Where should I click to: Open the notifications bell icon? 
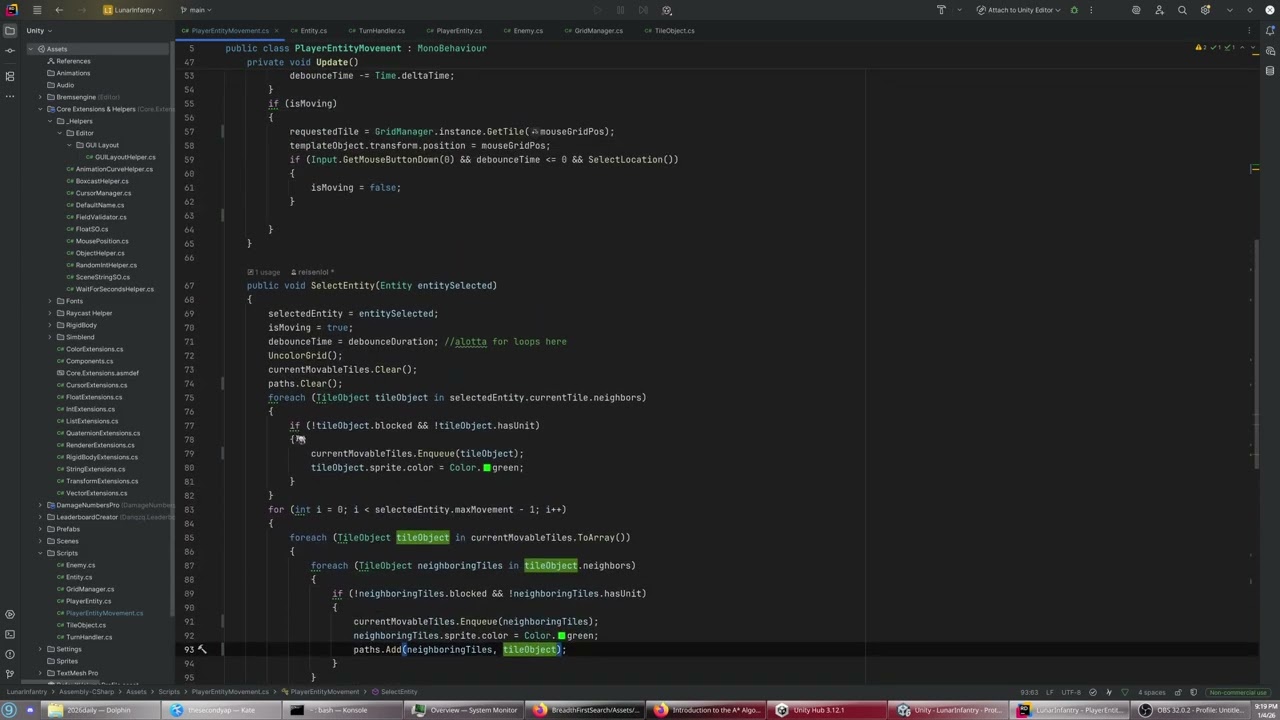(x=1270, y=30)
